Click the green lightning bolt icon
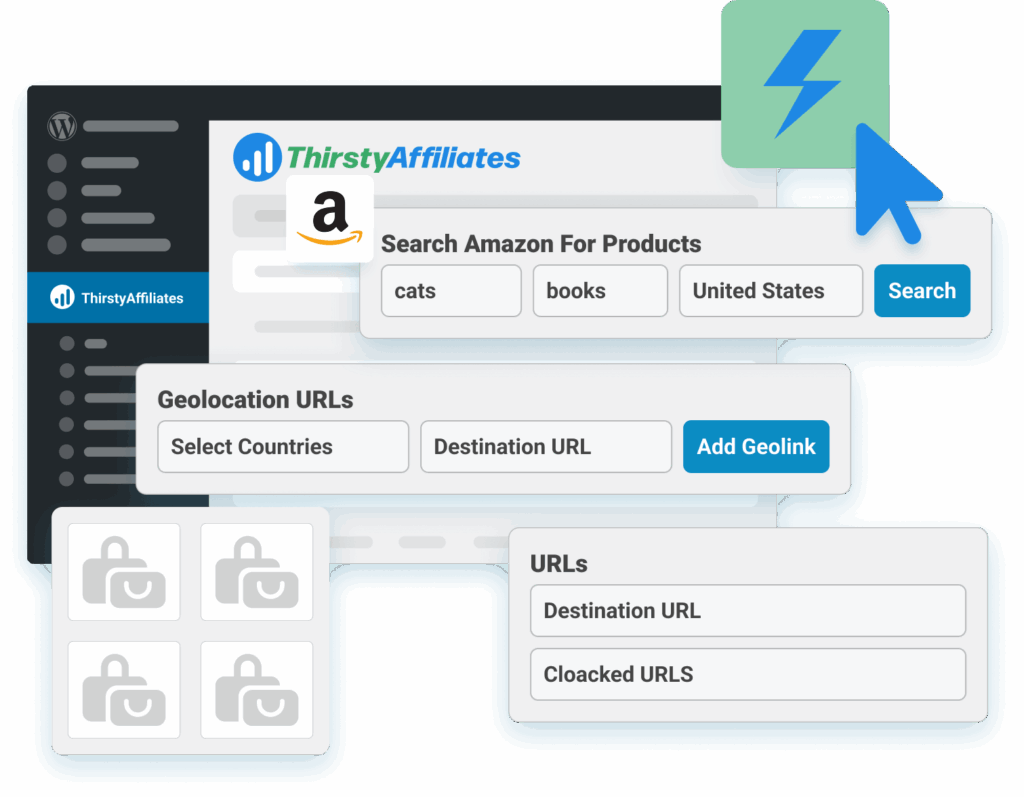1024x797 pixels. [805, 84]
